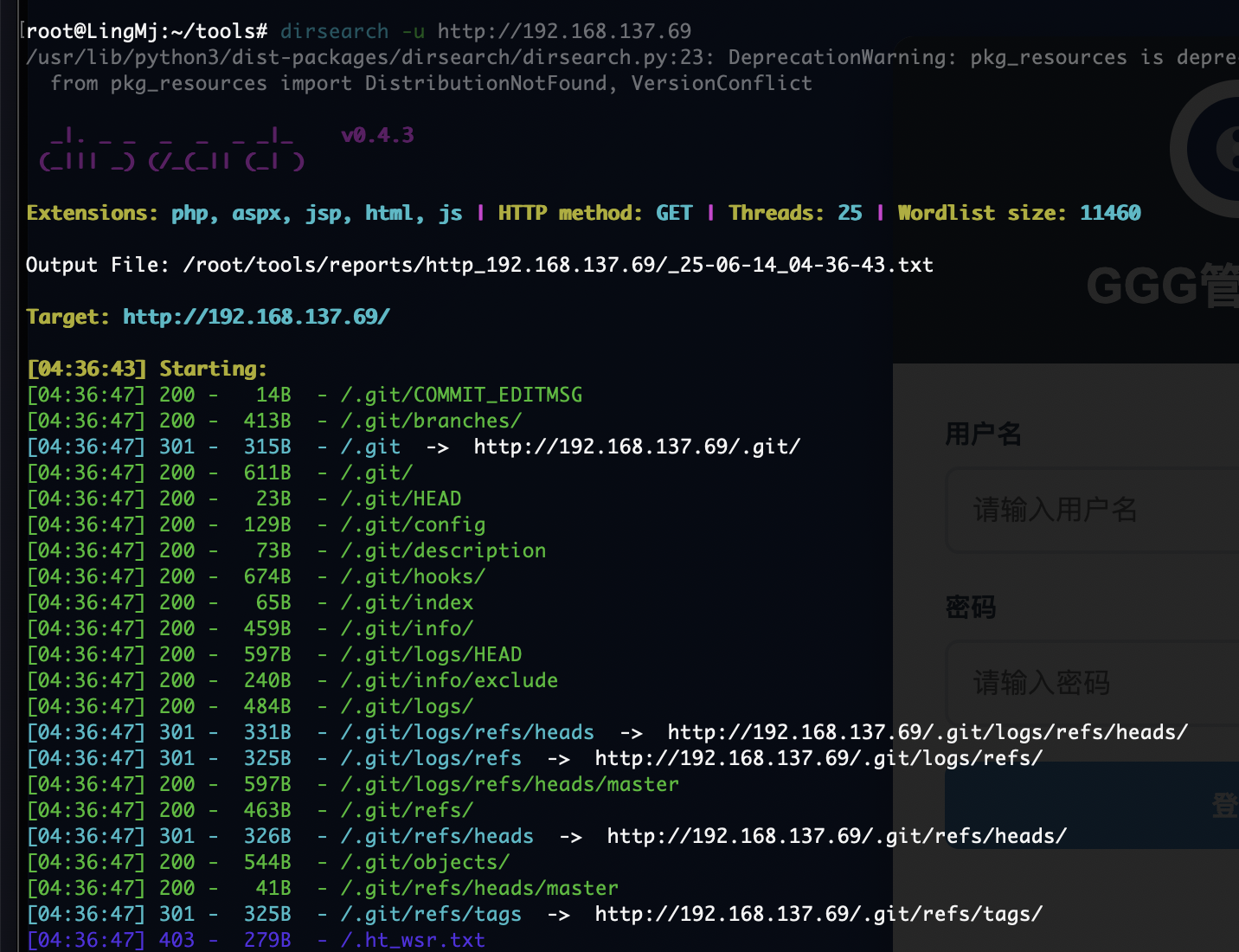Click the /.git/branches/ path
The height and width of the screenshot is (952, 1239).
431,421
